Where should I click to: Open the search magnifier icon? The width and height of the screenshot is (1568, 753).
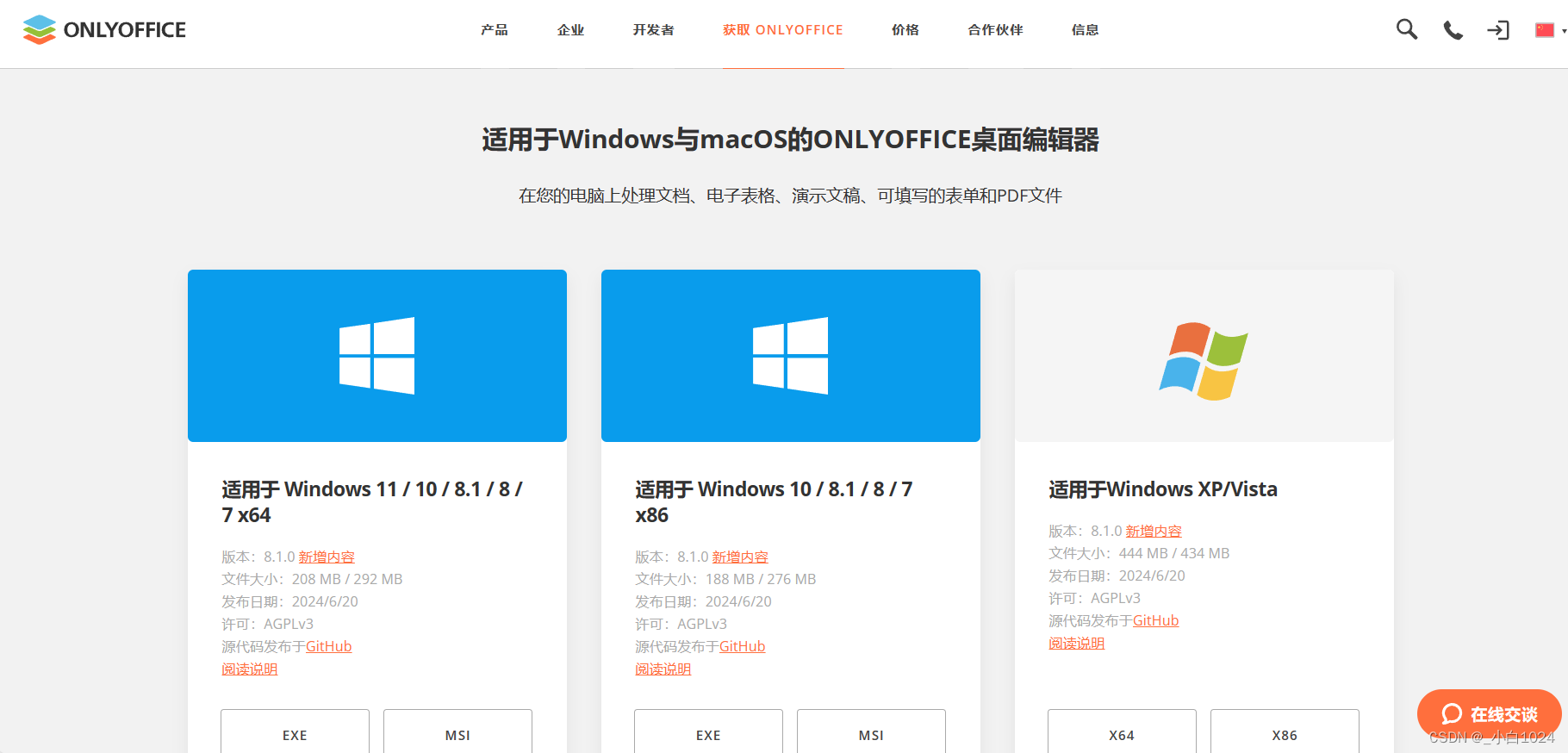pos(1407,29)
